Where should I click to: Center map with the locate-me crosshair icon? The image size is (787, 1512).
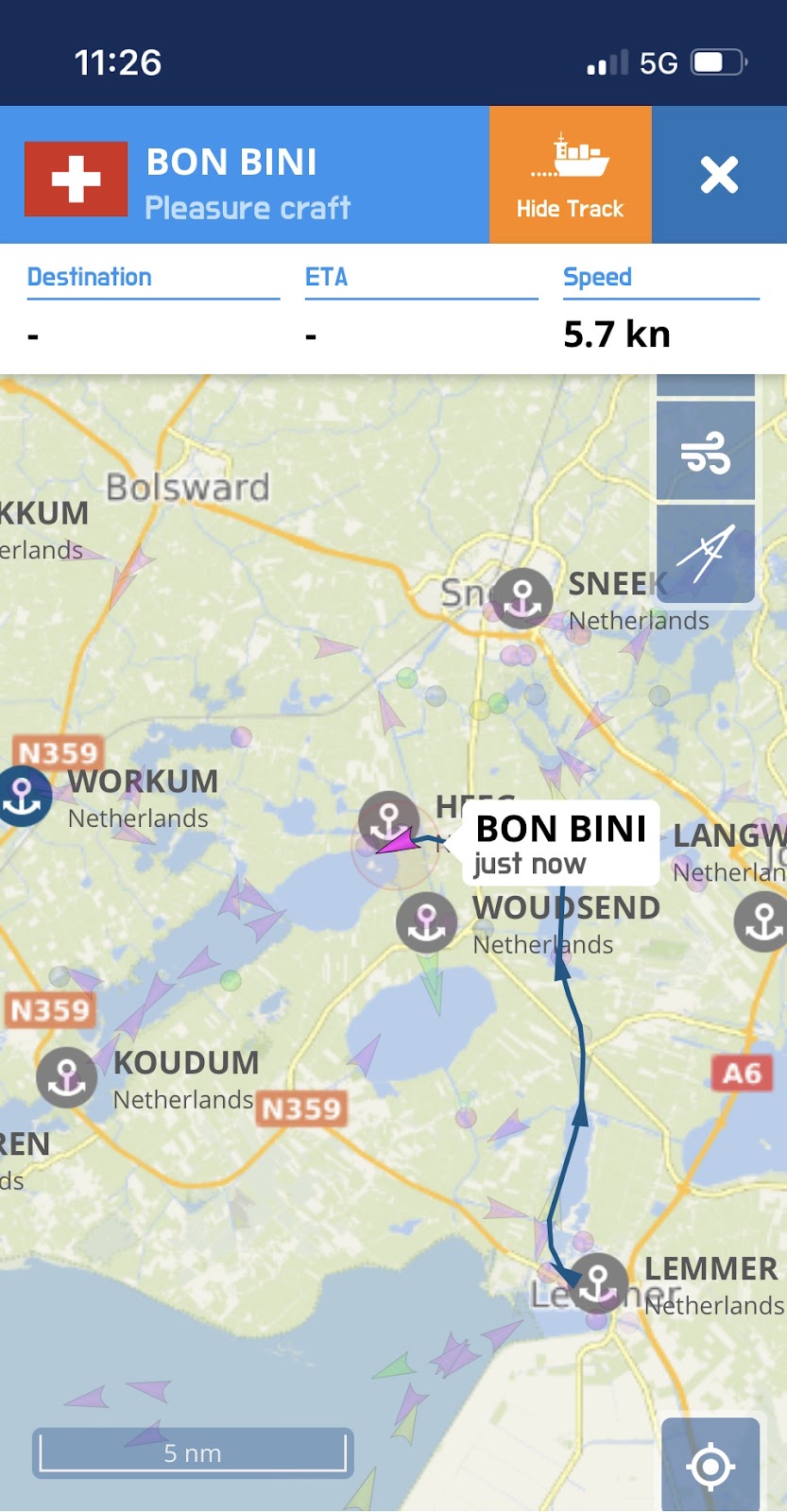(710, 1466)
